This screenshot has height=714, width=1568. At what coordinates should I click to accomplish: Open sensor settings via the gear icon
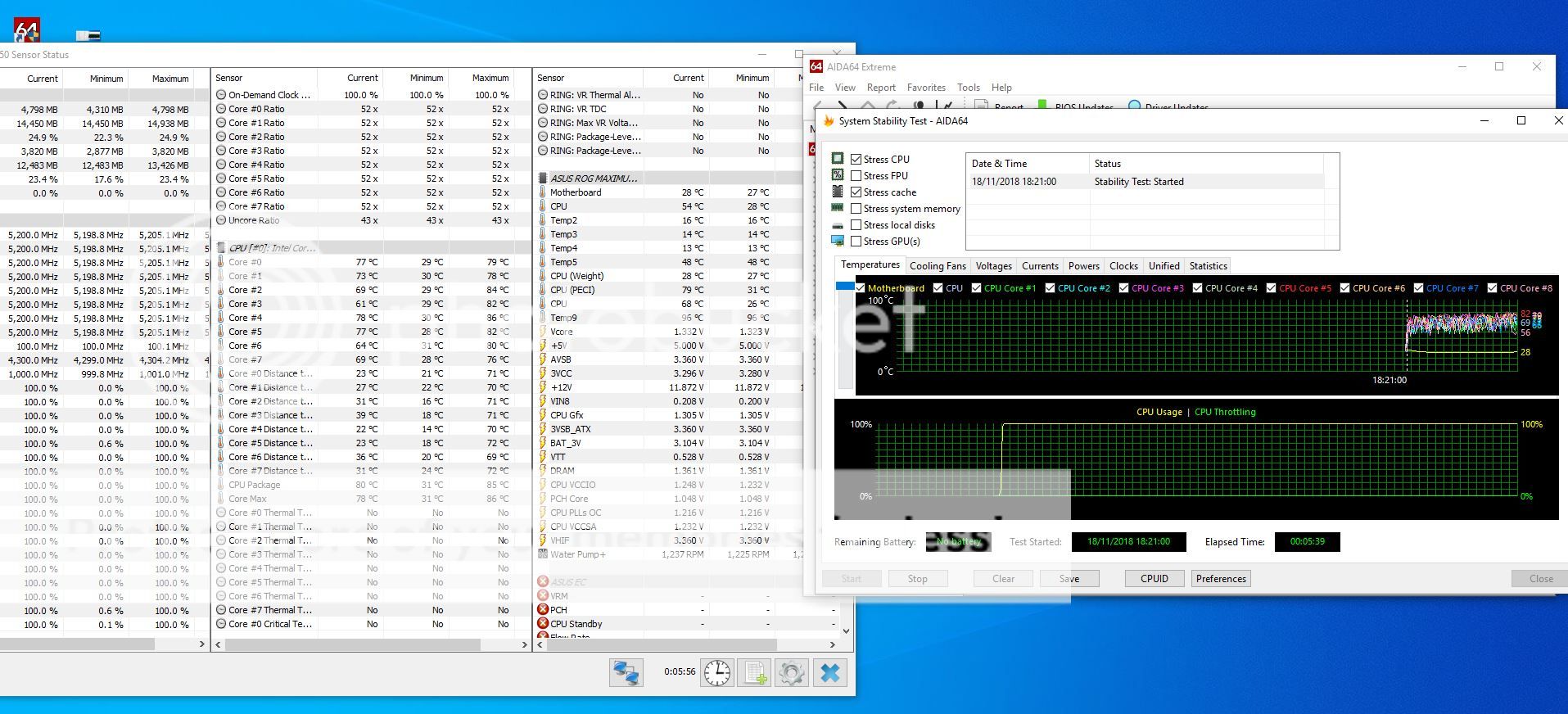coord(792,673)
